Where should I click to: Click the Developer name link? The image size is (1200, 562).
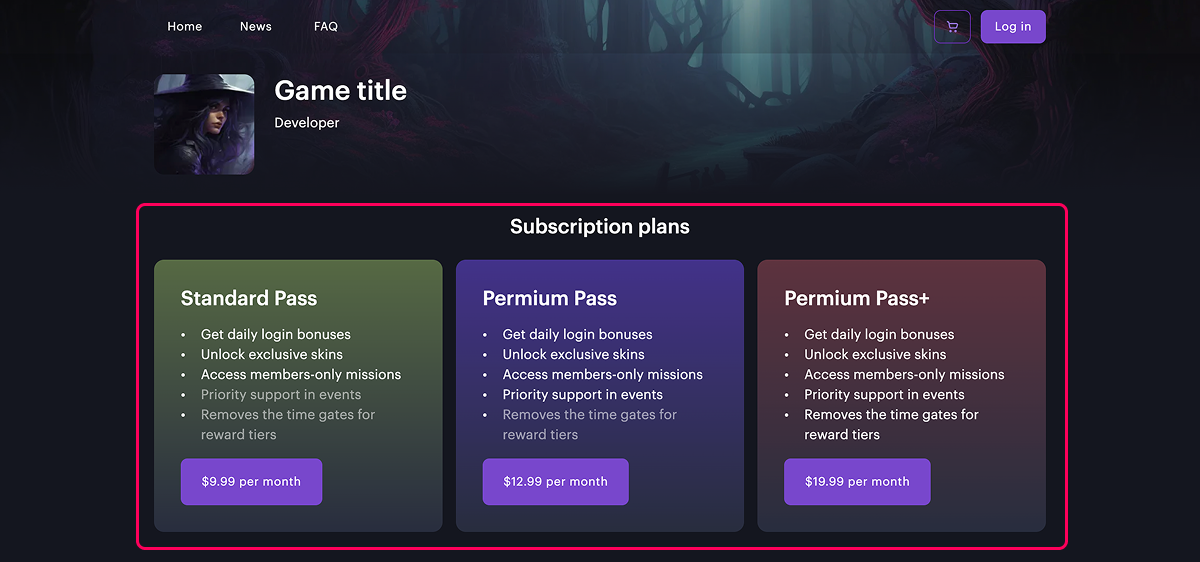pos(306,123)
